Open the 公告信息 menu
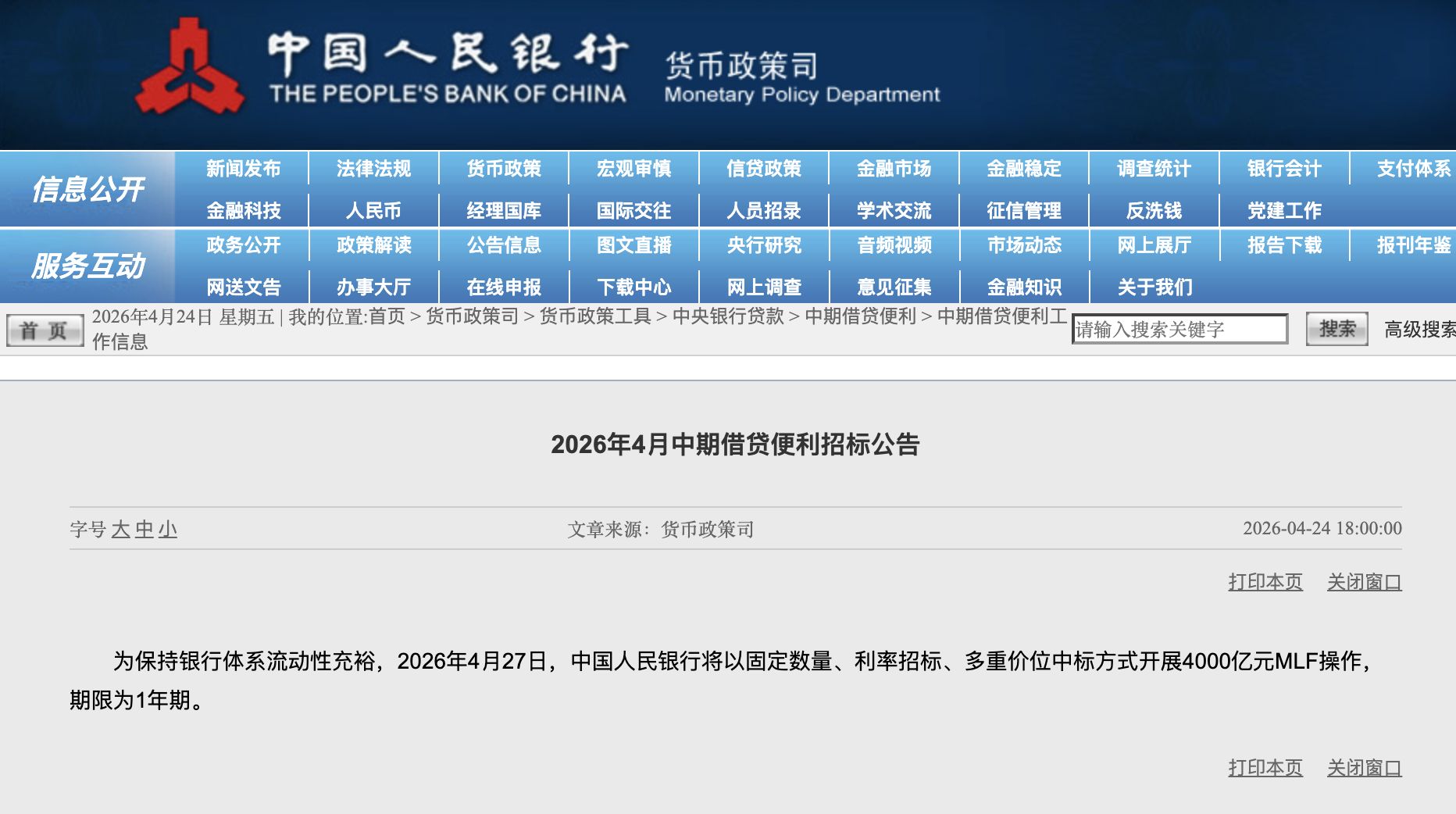Image resolution: width=1456 pixels, height=814 pixels. coord(503,245)
